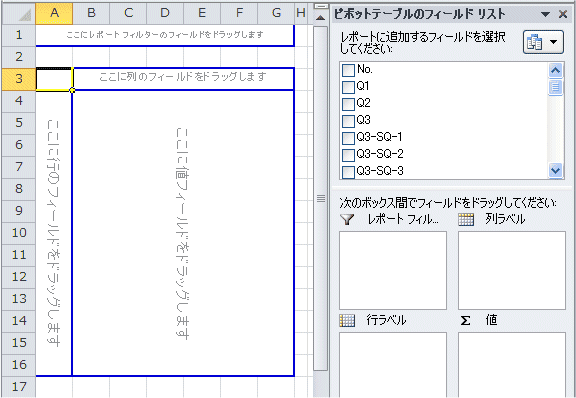
Task: Click the Q3-SQ-1 field label
Action: coord(379,137)
